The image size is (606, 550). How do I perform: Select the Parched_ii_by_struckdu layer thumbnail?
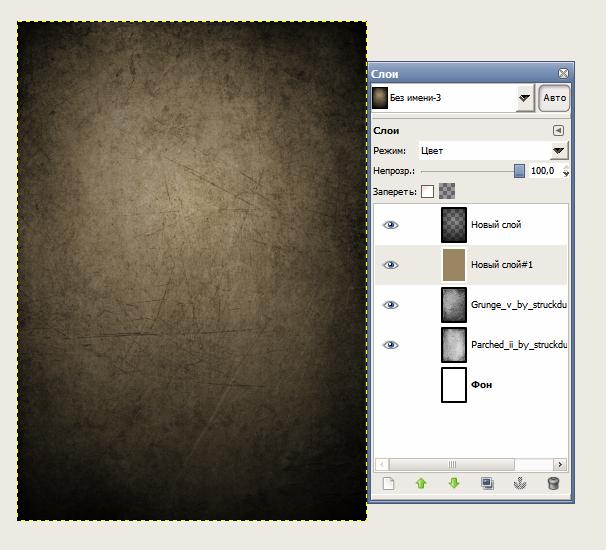[x=454, y=345]
